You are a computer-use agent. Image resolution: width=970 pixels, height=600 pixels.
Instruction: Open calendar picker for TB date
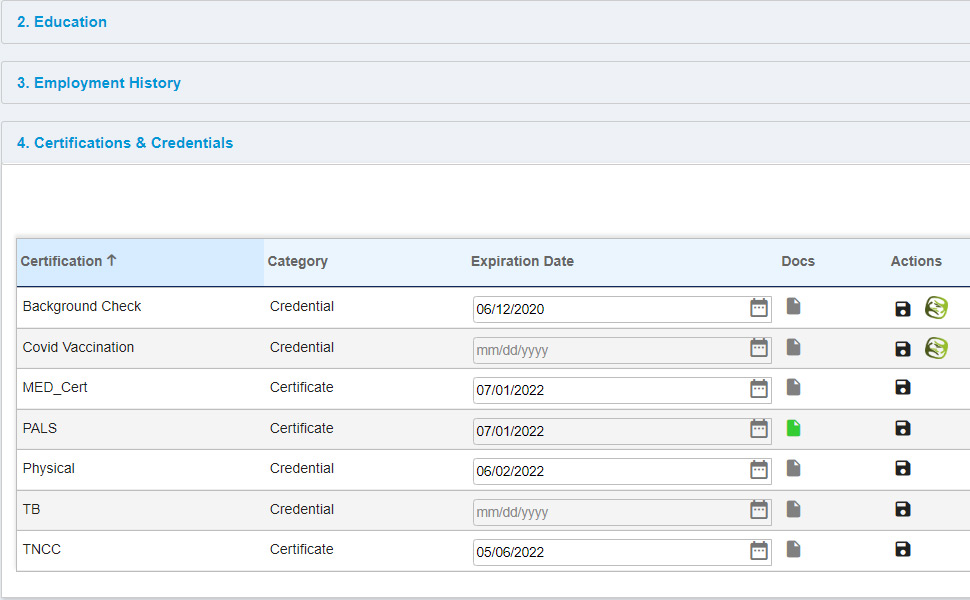(758, 510)
